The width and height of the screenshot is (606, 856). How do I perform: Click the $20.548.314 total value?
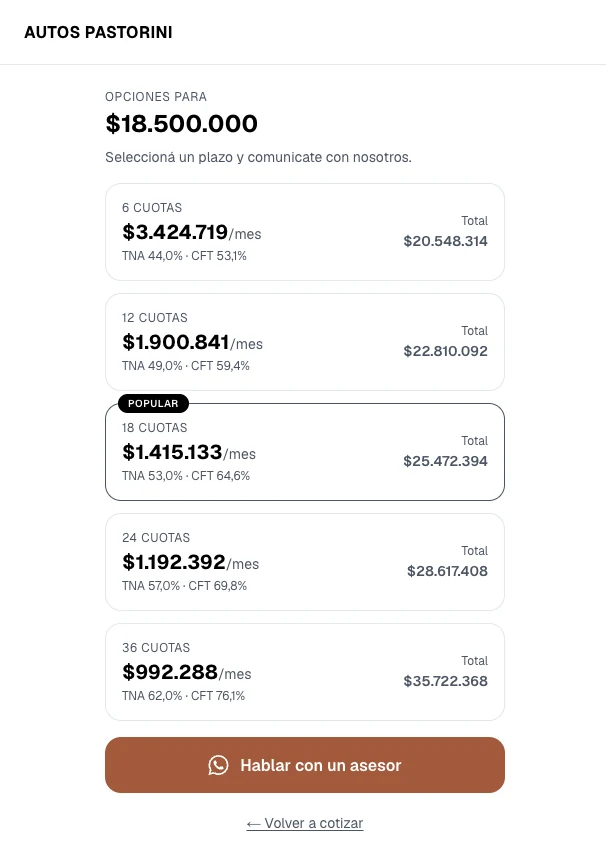[445, 241]
